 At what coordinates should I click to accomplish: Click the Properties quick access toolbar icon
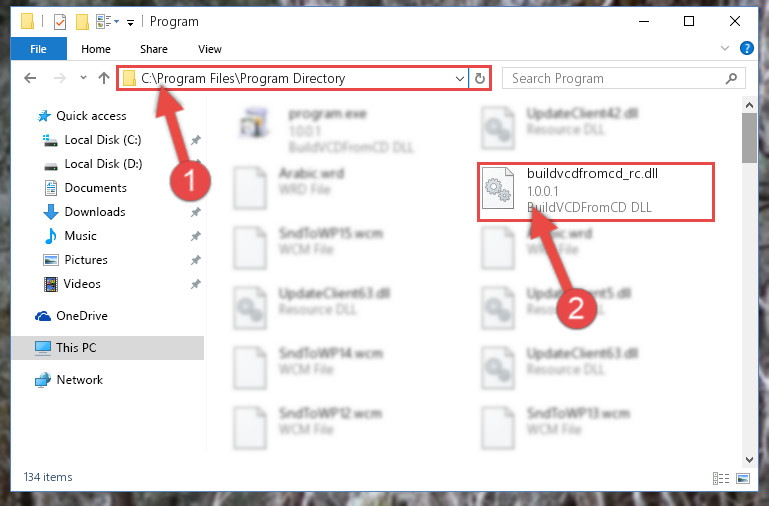[x=59, y=22]
